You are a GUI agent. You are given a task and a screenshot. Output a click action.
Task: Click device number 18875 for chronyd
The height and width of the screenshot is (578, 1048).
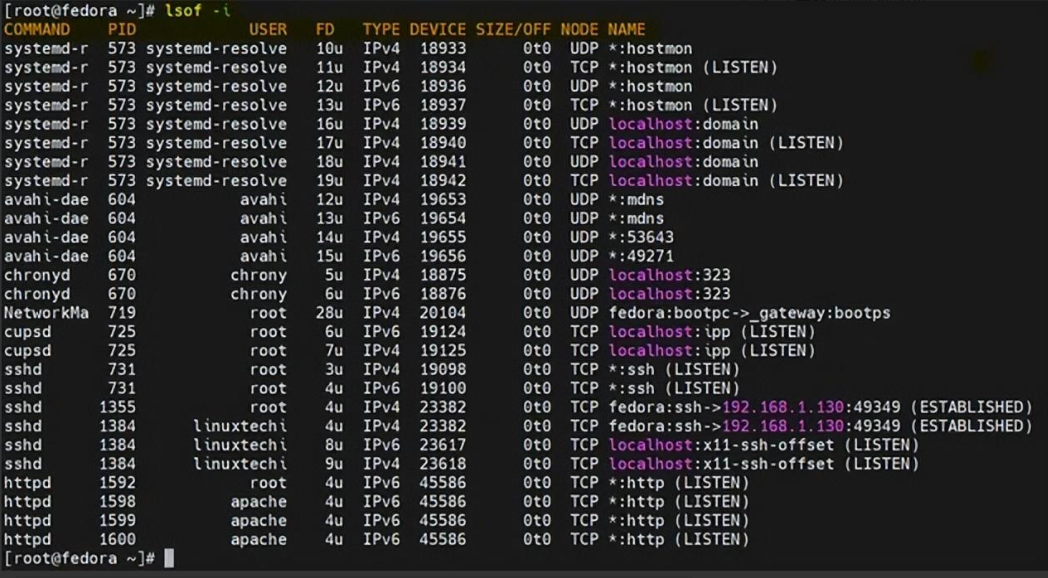coord(443,275)
